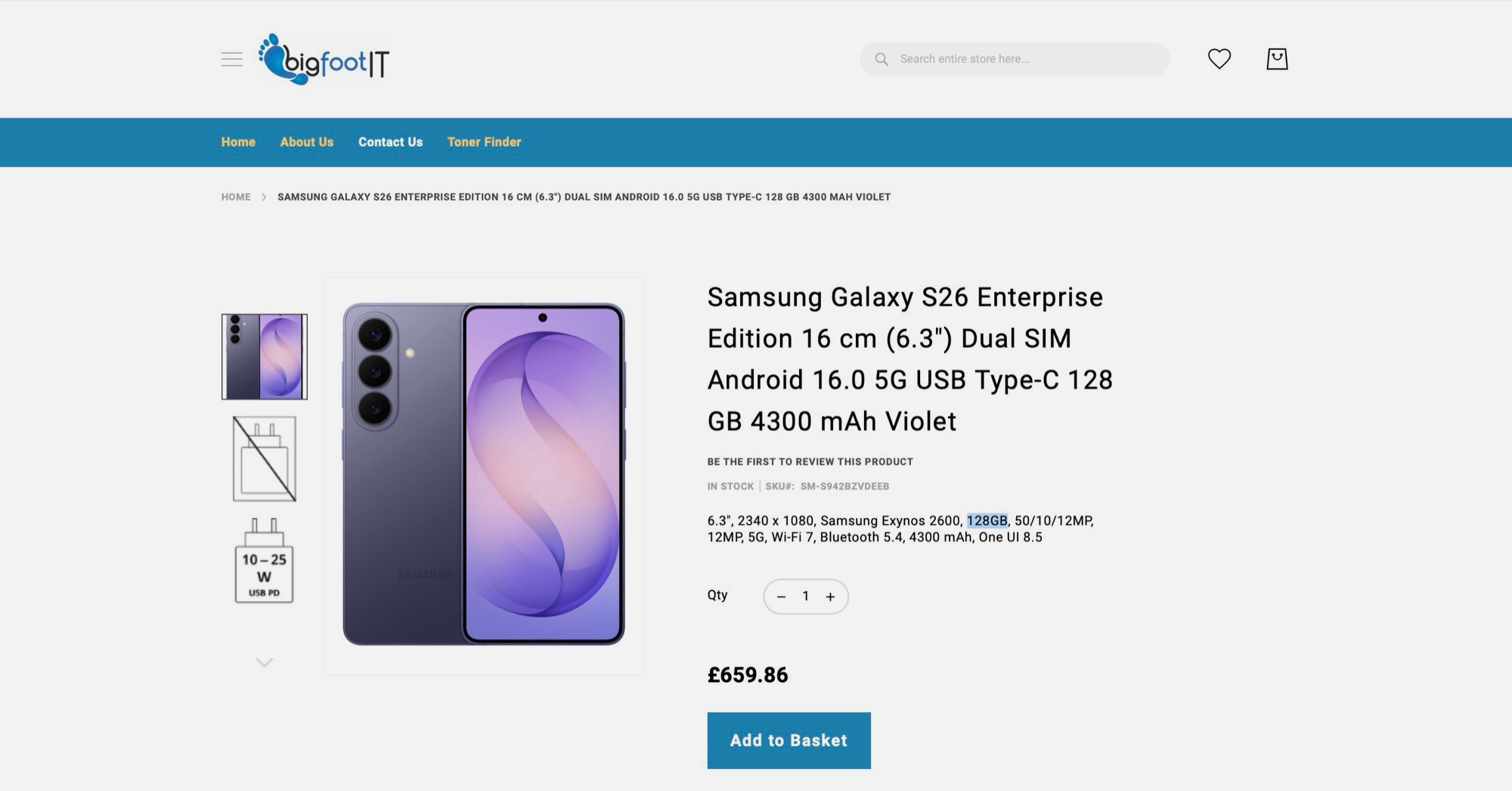Click the Add to Basket button
The image size is (1512, 791).
pos(789,740)
